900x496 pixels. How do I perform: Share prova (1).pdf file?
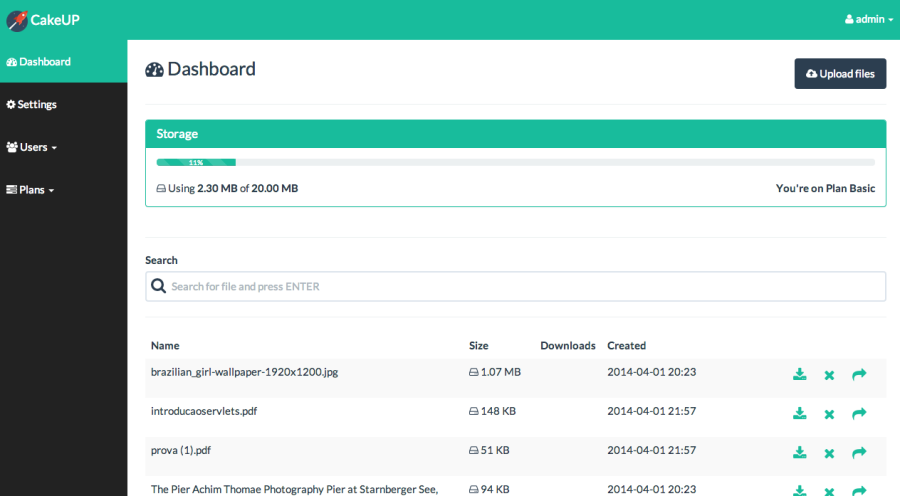[859, 452]
